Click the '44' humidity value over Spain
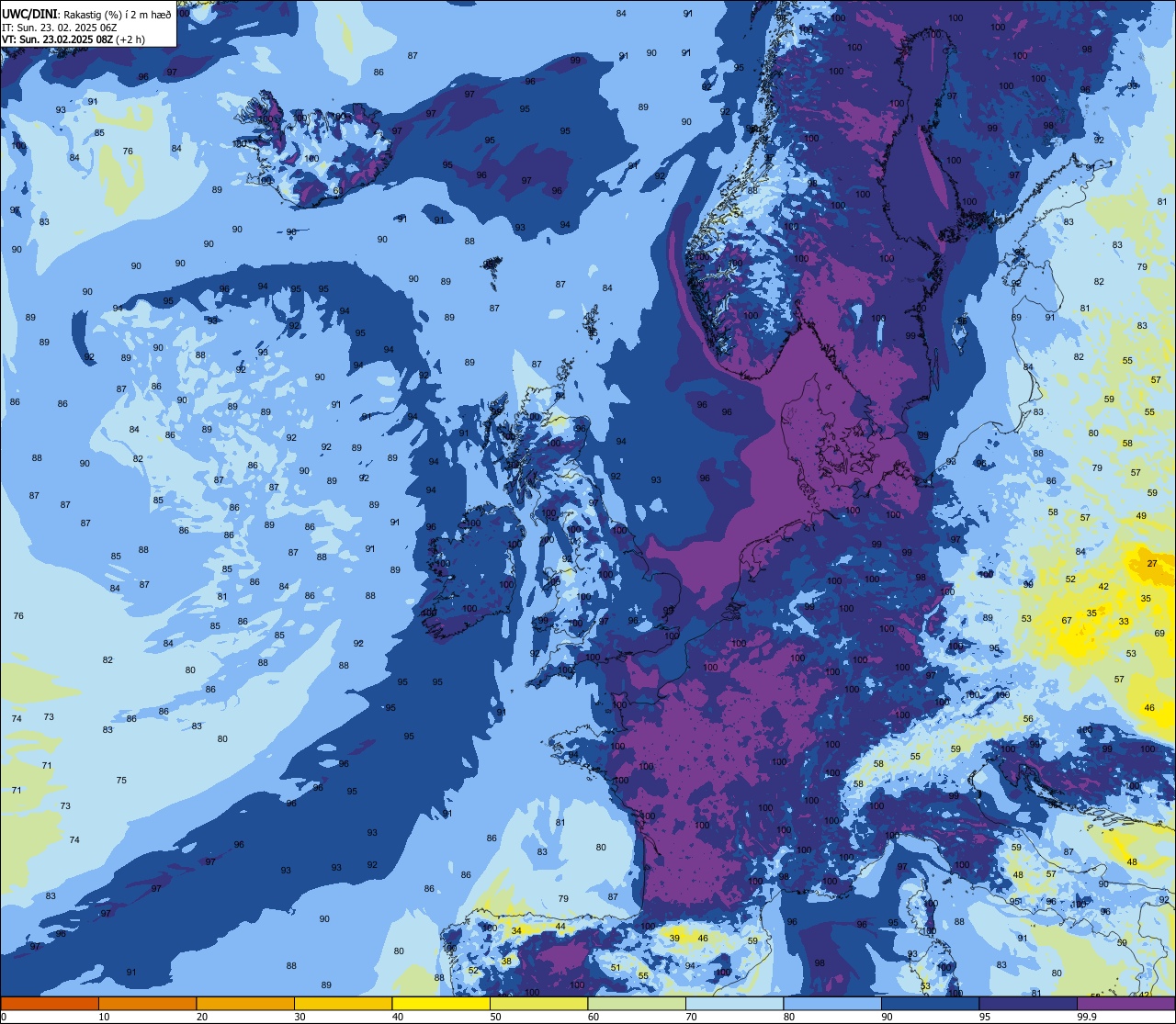 point(560,926)
